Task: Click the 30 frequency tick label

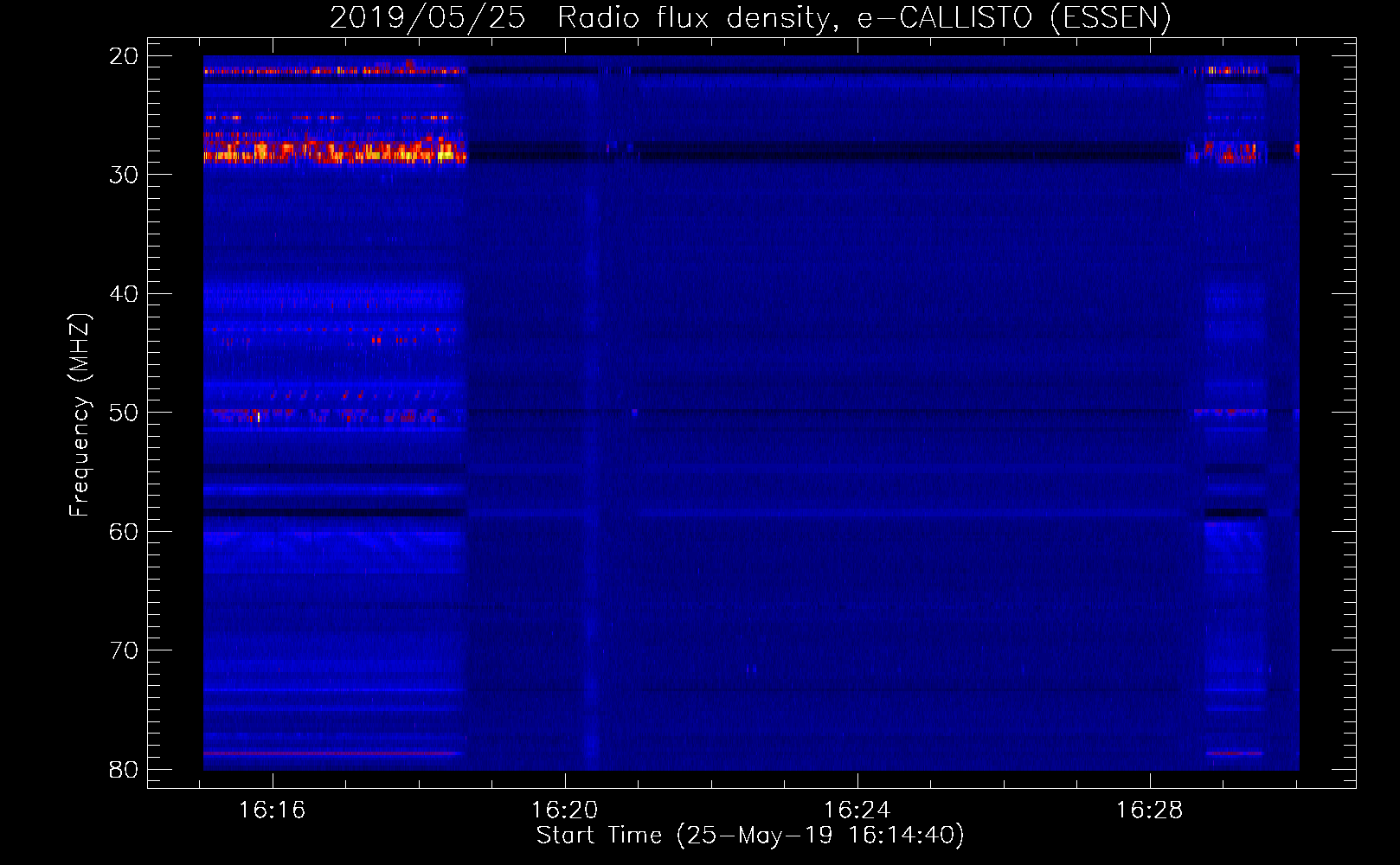Action: click(124, 175)
